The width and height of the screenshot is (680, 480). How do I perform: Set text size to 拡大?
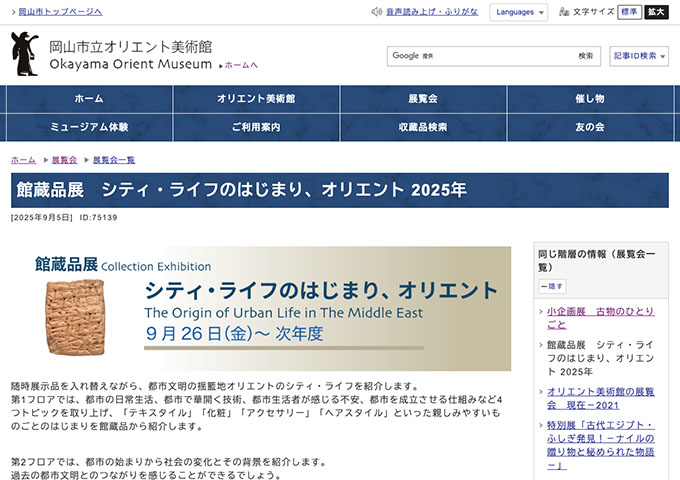656,12
